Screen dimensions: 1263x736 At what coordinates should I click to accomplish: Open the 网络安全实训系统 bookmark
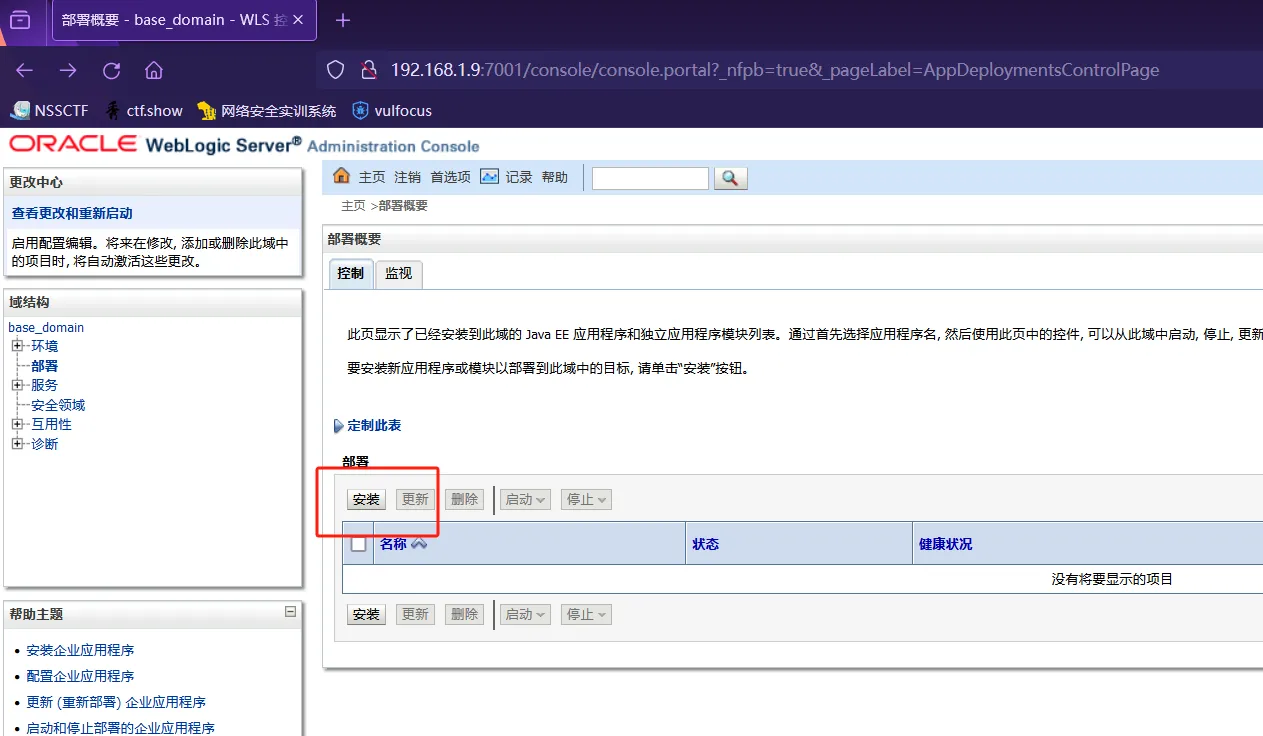pos(267,111)
